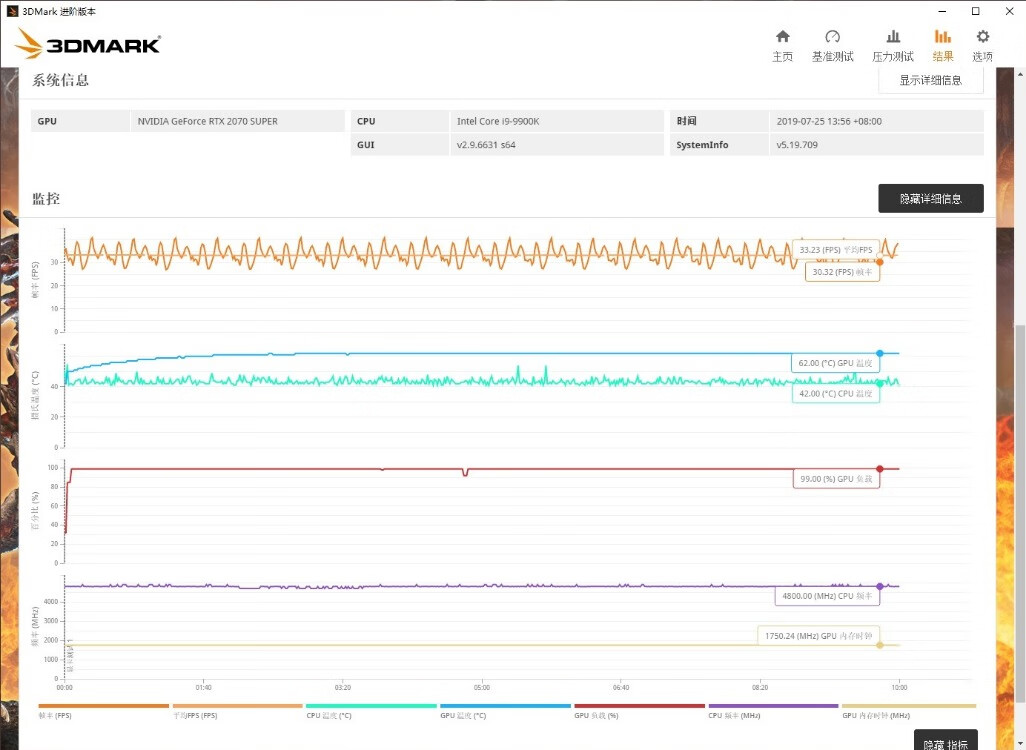Open the 选项 settings gear icon
This screenshot has height=750, width=1026.
pyautogui.click(x=983, y=36)
